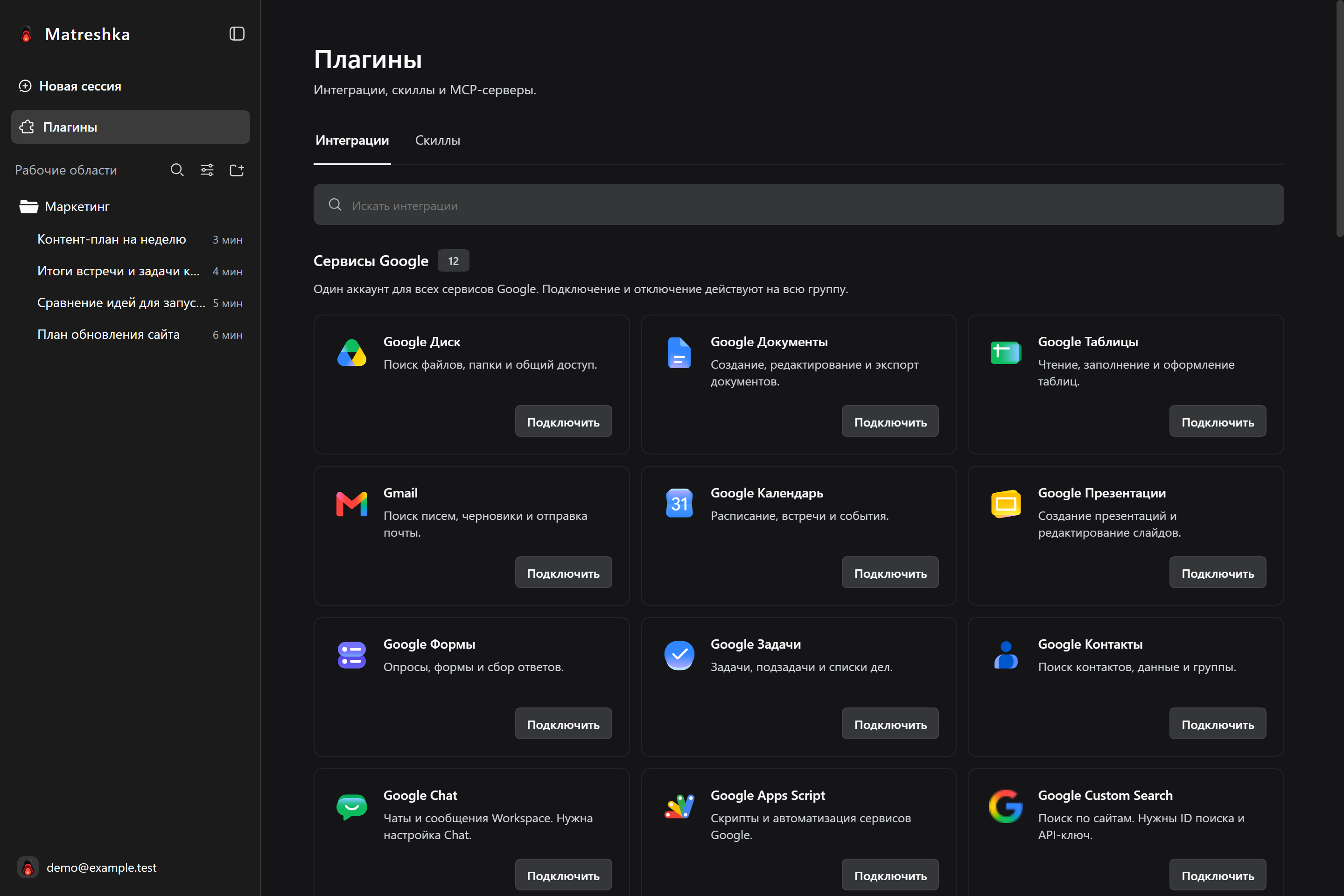Viewport: 1344px width, 896px height.
Task: Switch to the Интеграции tab
Action: [x=352, y=140]
